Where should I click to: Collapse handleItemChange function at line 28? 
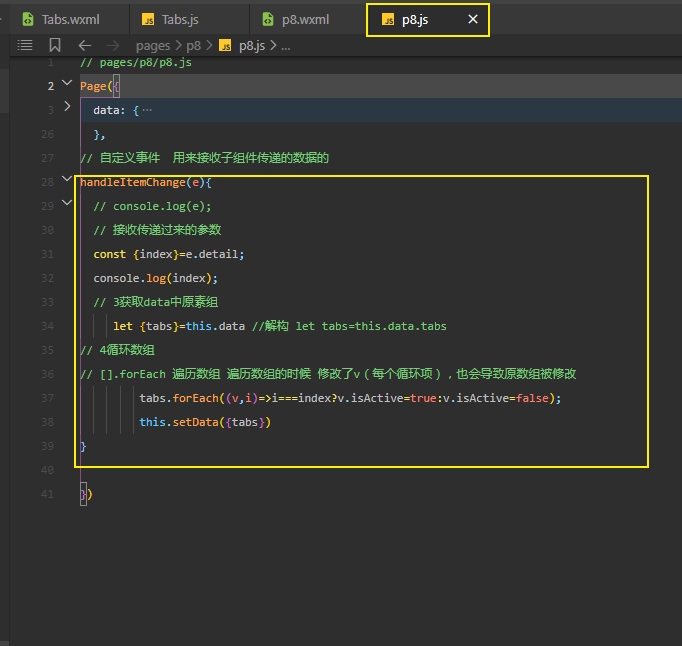click(67, 178)
